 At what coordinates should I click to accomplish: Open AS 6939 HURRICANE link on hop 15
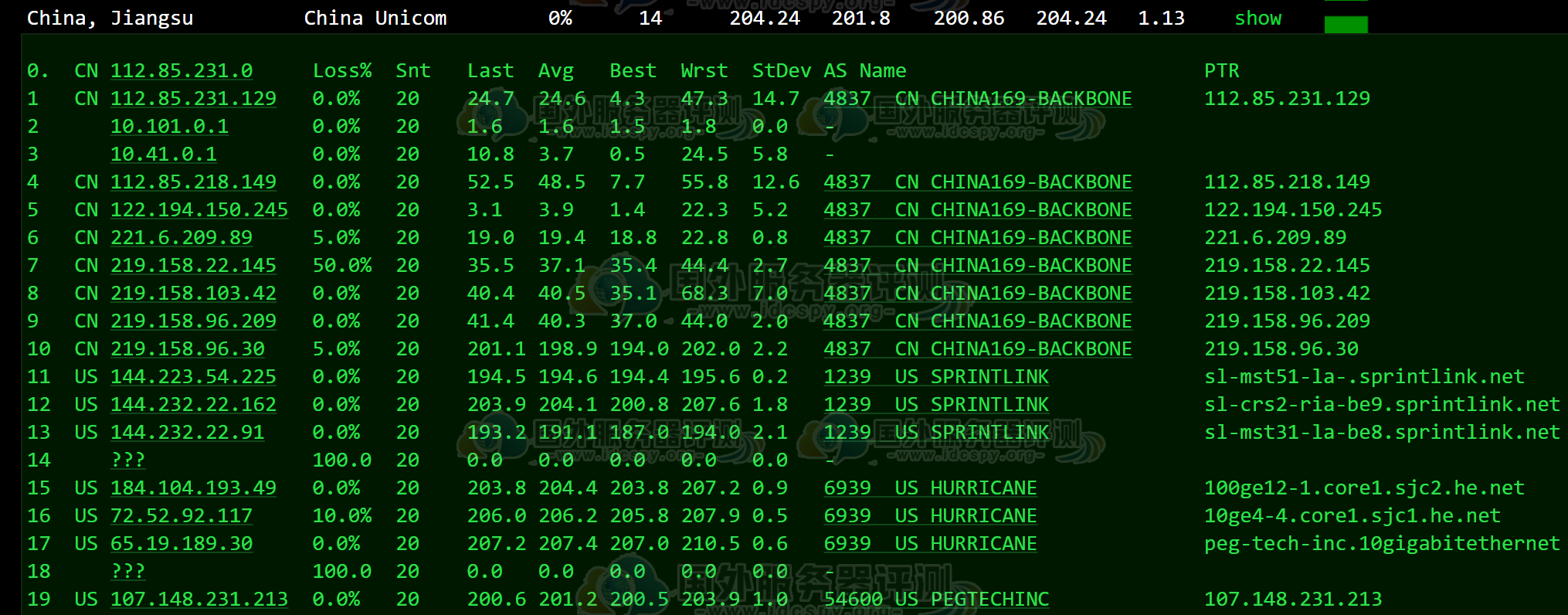pos(930,488)
